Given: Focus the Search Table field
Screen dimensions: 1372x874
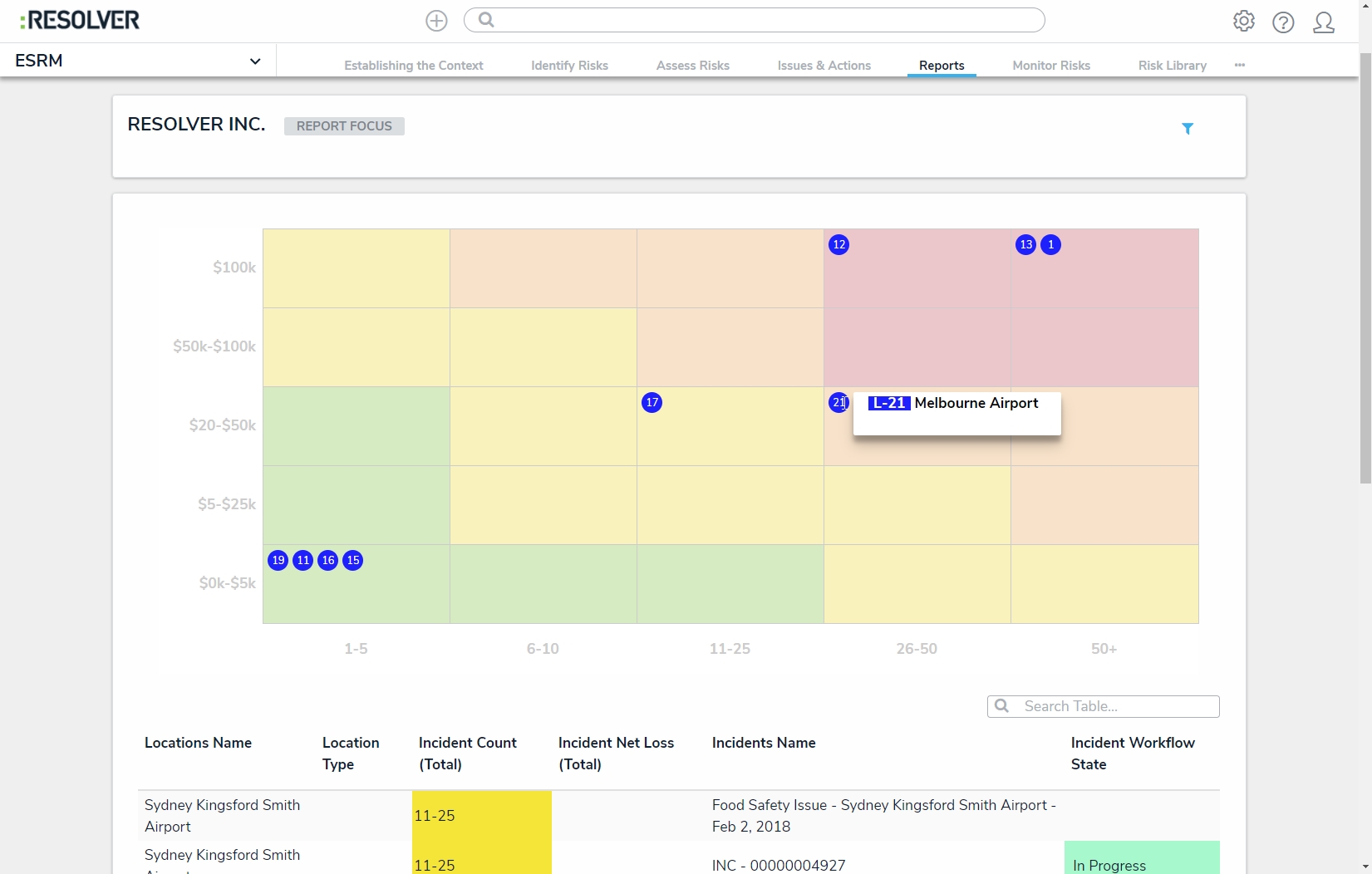Looking at the screenshot, I should click(x=1114, y=706).
